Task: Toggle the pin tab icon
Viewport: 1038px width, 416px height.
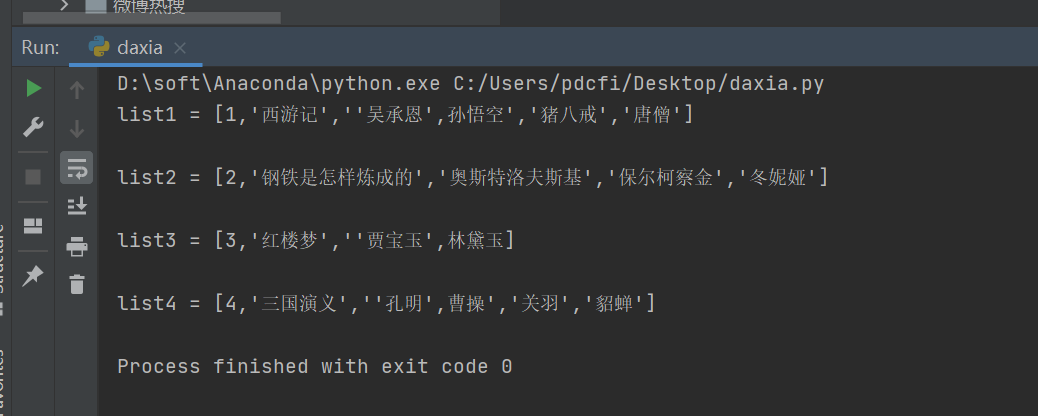Action: point(33,275)
